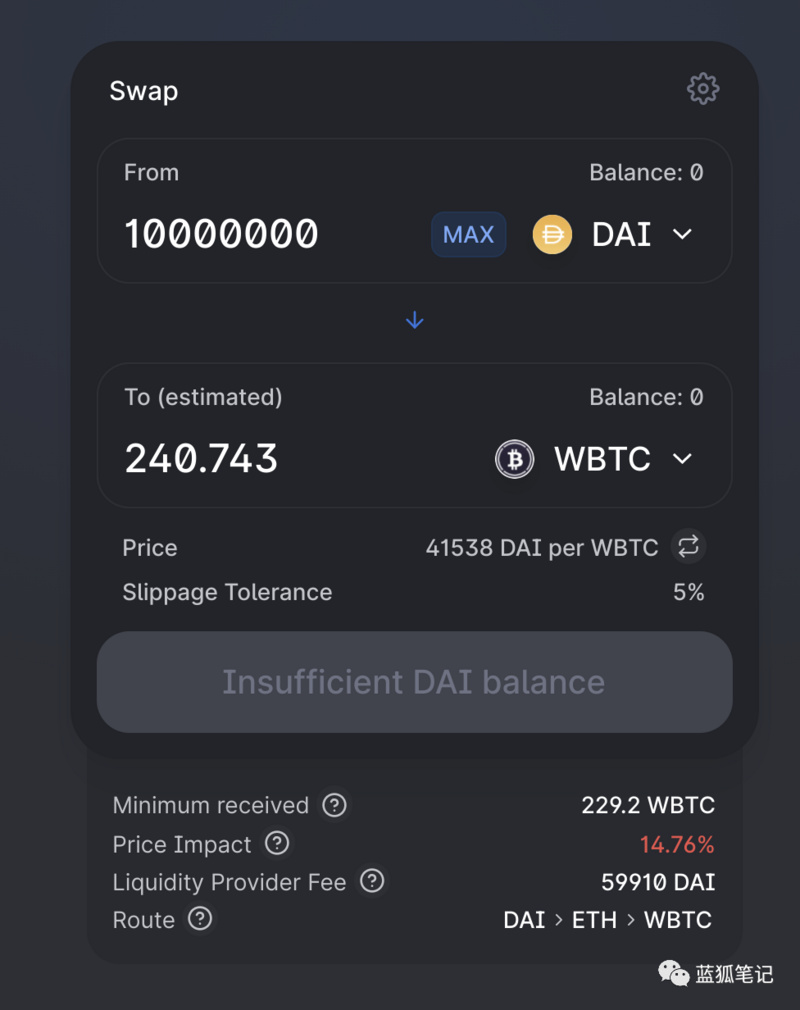Click the From amount input field
Viewport: 800px width, 1010px height.
coord(222,235)
